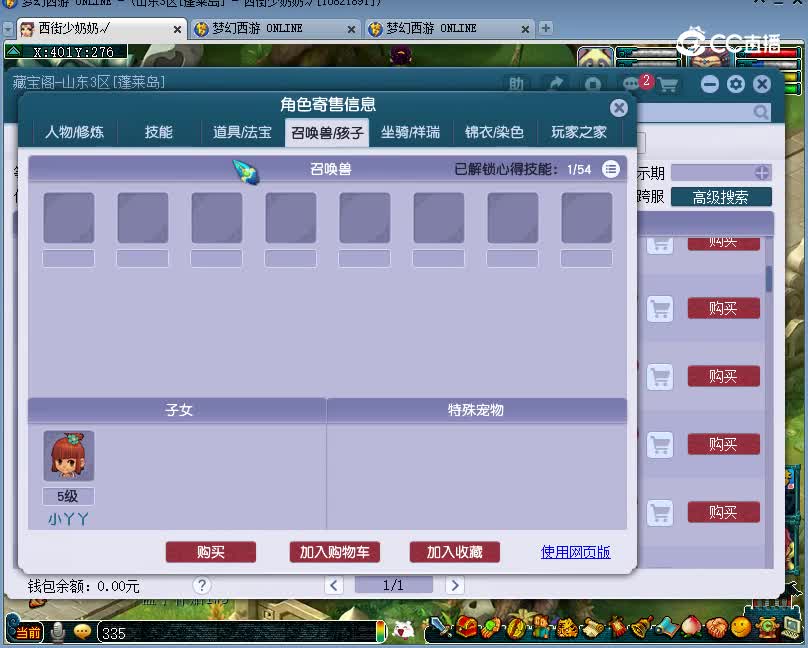Click the peach icon in bottom toolbar
Screen dimensions: 808x648
coord(691,626)
